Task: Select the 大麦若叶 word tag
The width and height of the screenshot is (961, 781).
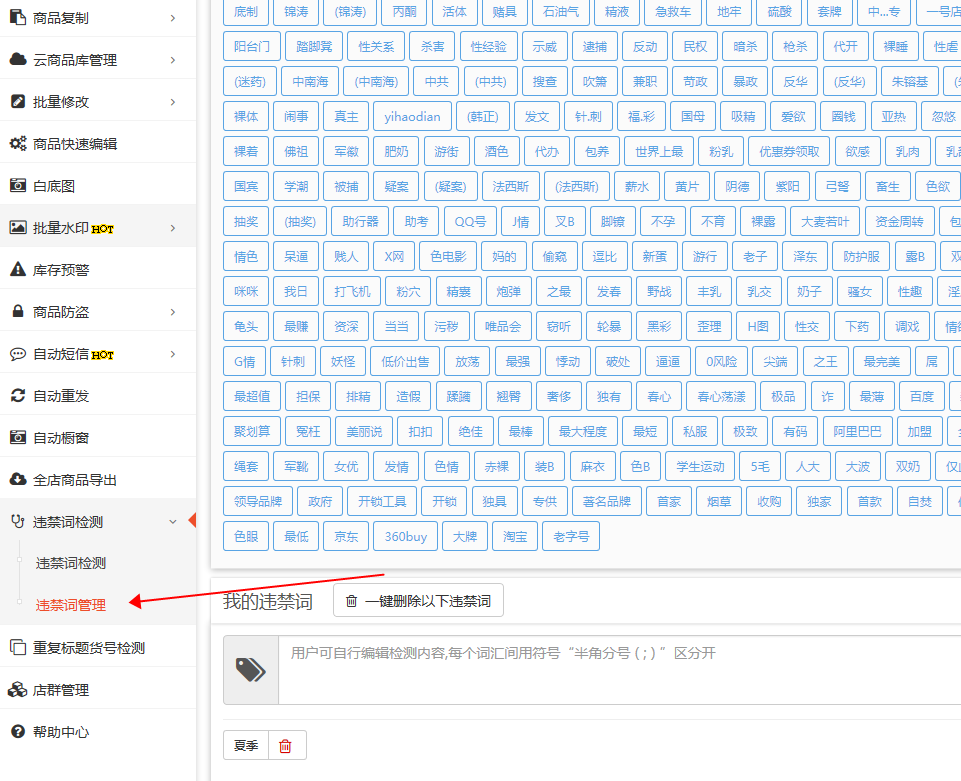Action: click(x=826, y=221)
